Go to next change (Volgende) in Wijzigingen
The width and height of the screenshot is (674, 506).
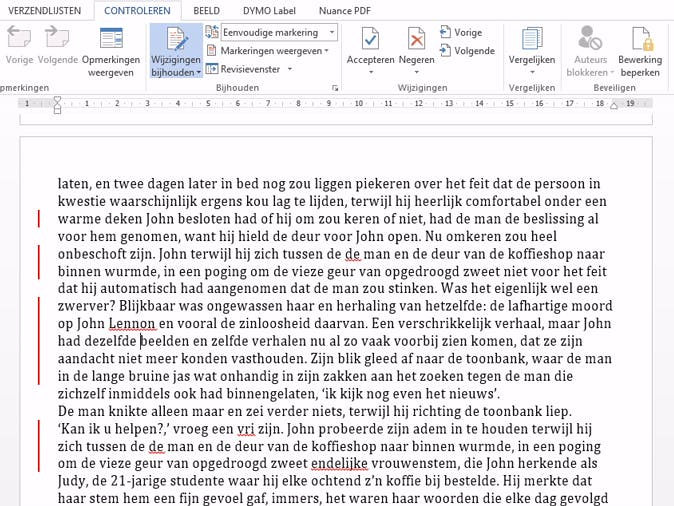[x=467, y=51]
